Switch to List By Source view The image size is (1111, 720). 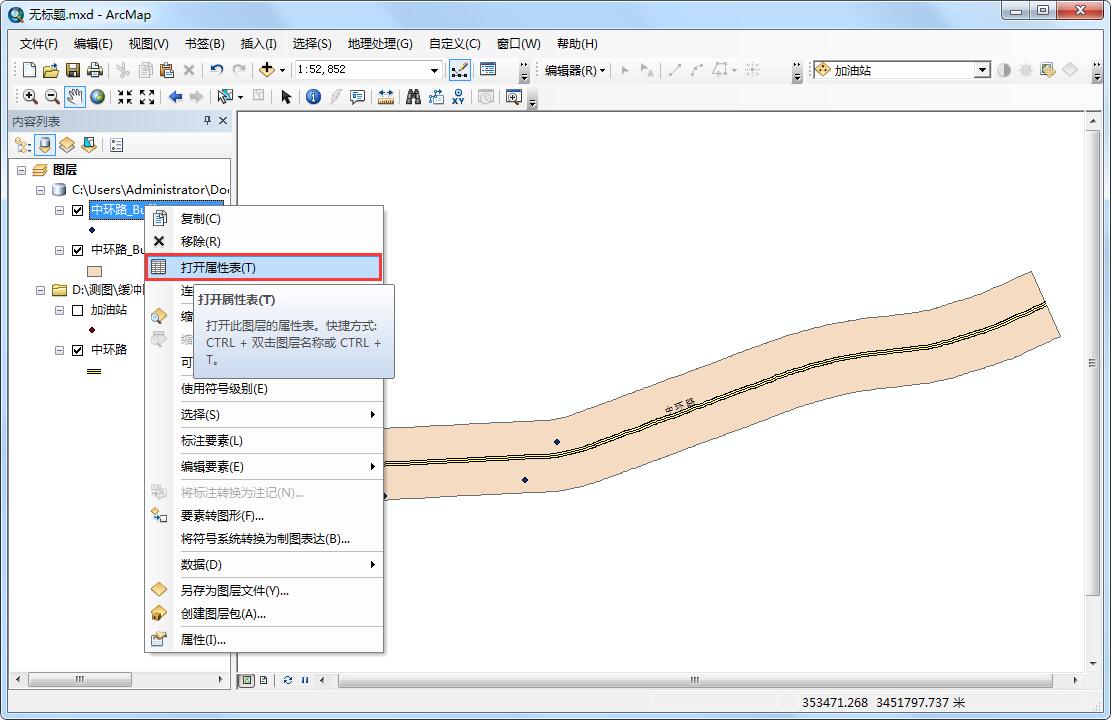pyautogui.click(x=45, y=145)
